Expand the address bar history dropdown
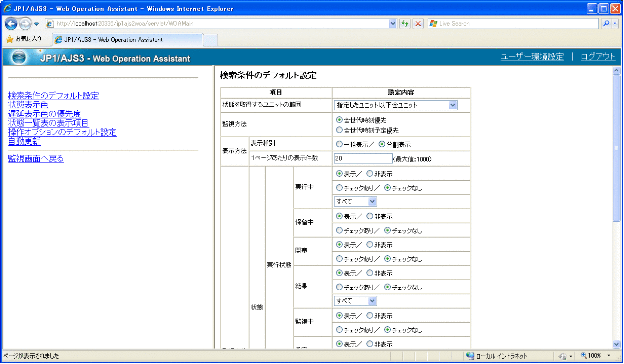The image size is (624, 364). point(392,24)
